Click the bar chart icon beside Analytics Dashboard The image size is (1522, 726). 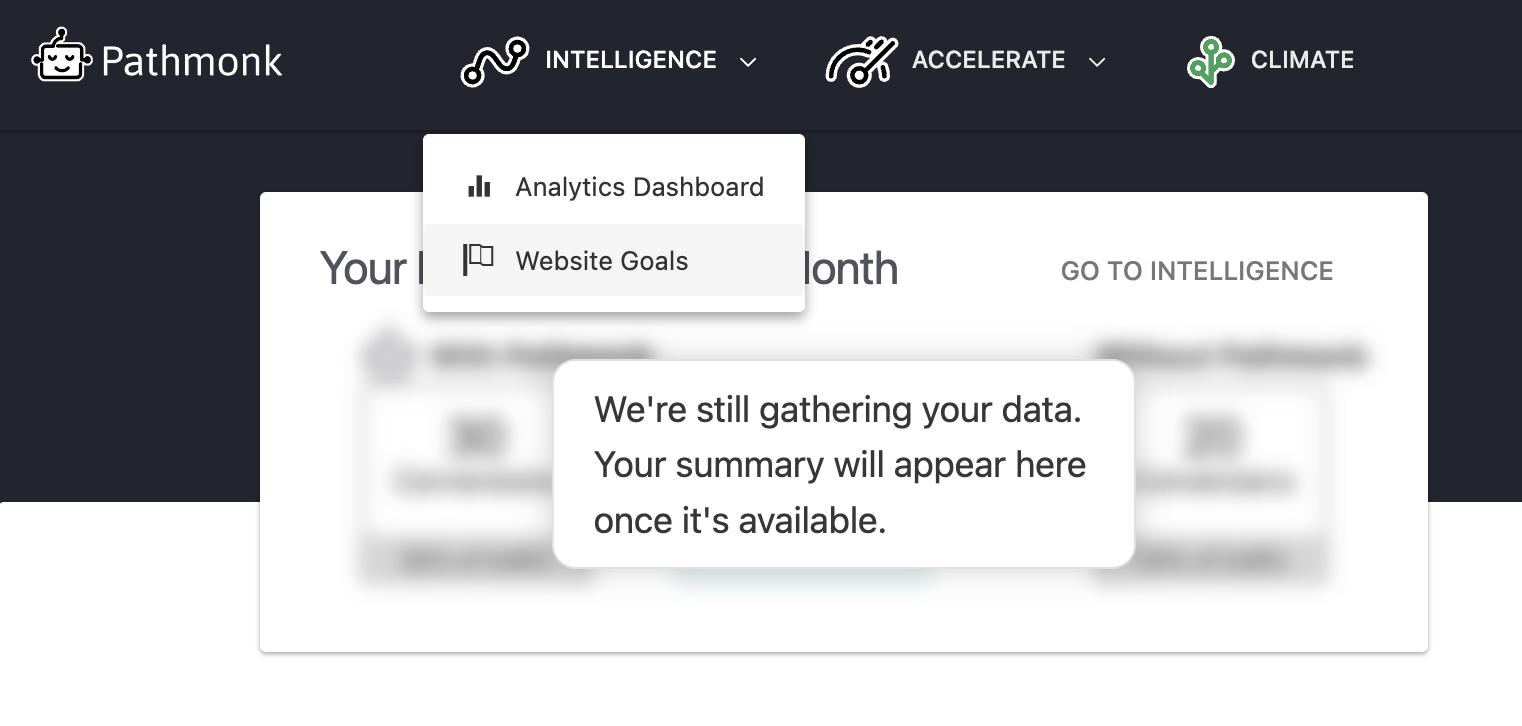[x=479, y=186]
